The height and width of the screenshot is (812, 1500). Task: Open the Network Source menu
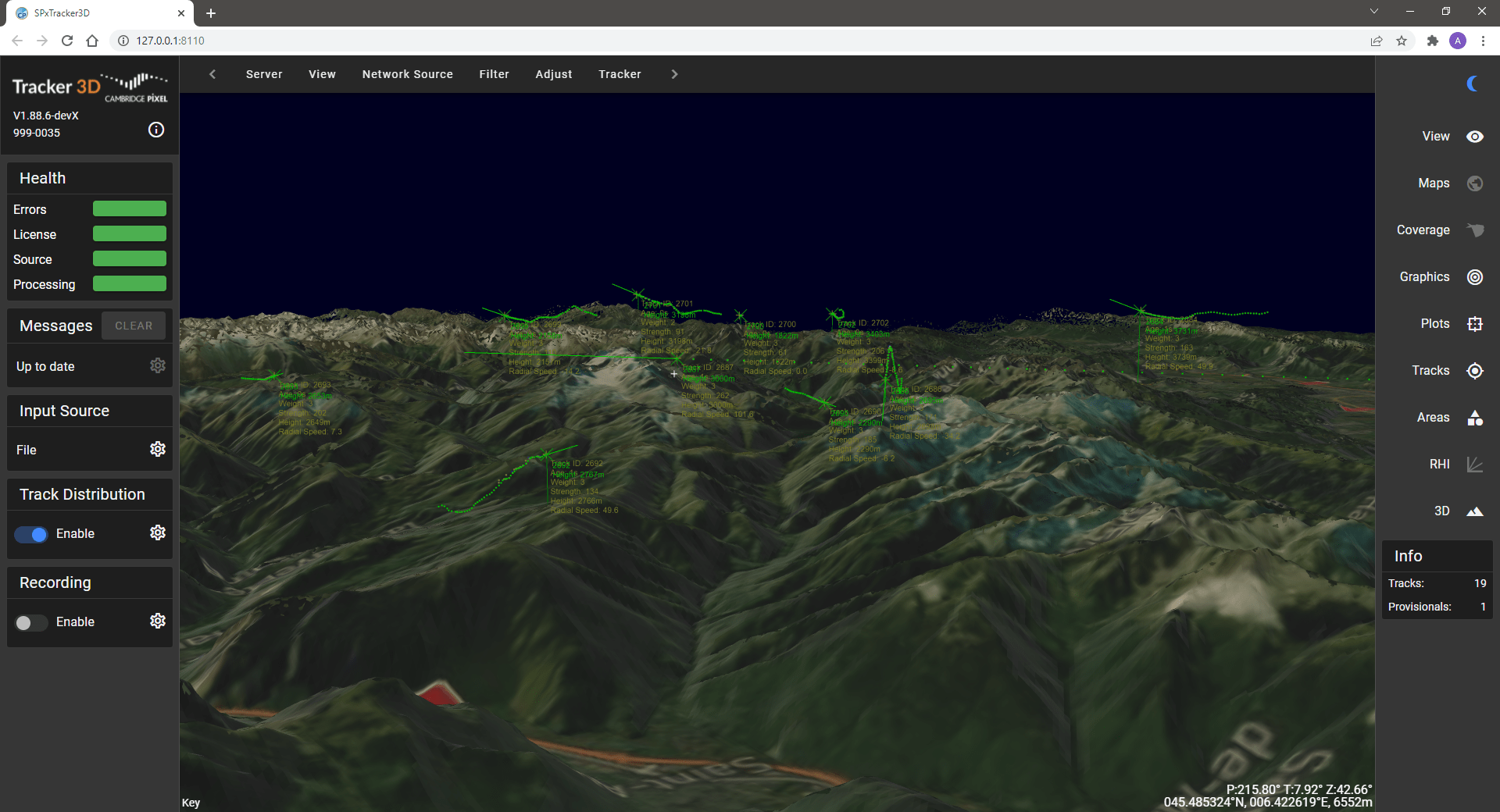[407, 74]
